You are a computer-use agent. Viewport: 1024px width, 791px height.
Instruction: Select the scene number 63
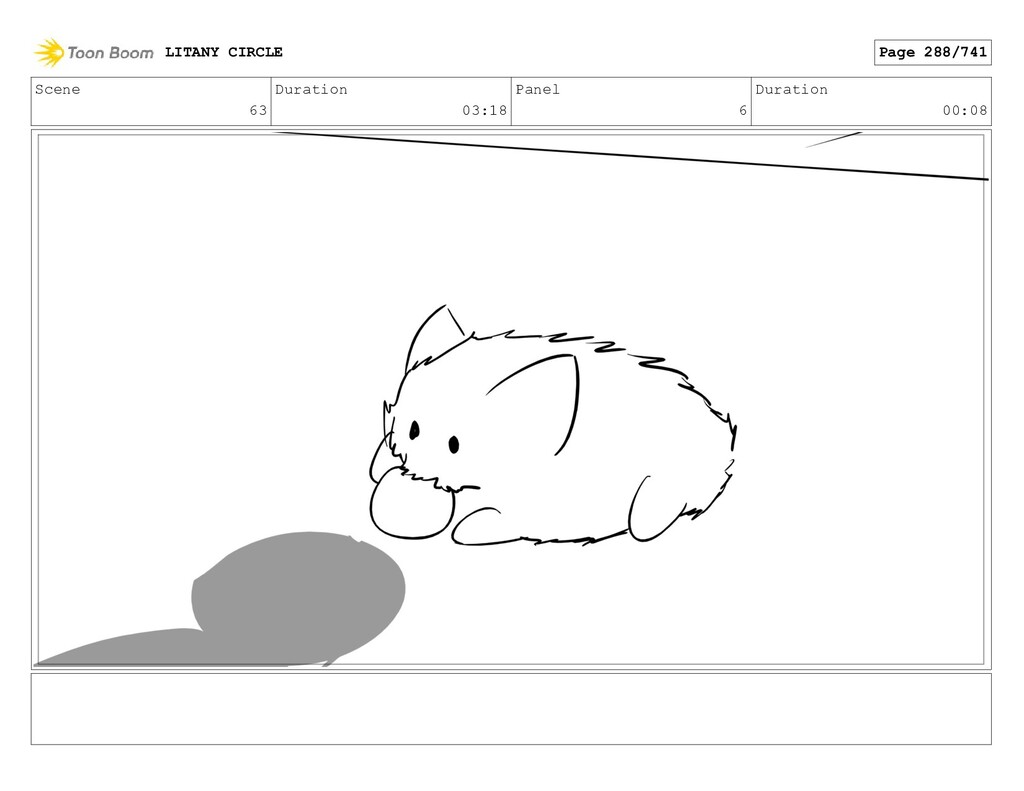(x=258, y=110)
